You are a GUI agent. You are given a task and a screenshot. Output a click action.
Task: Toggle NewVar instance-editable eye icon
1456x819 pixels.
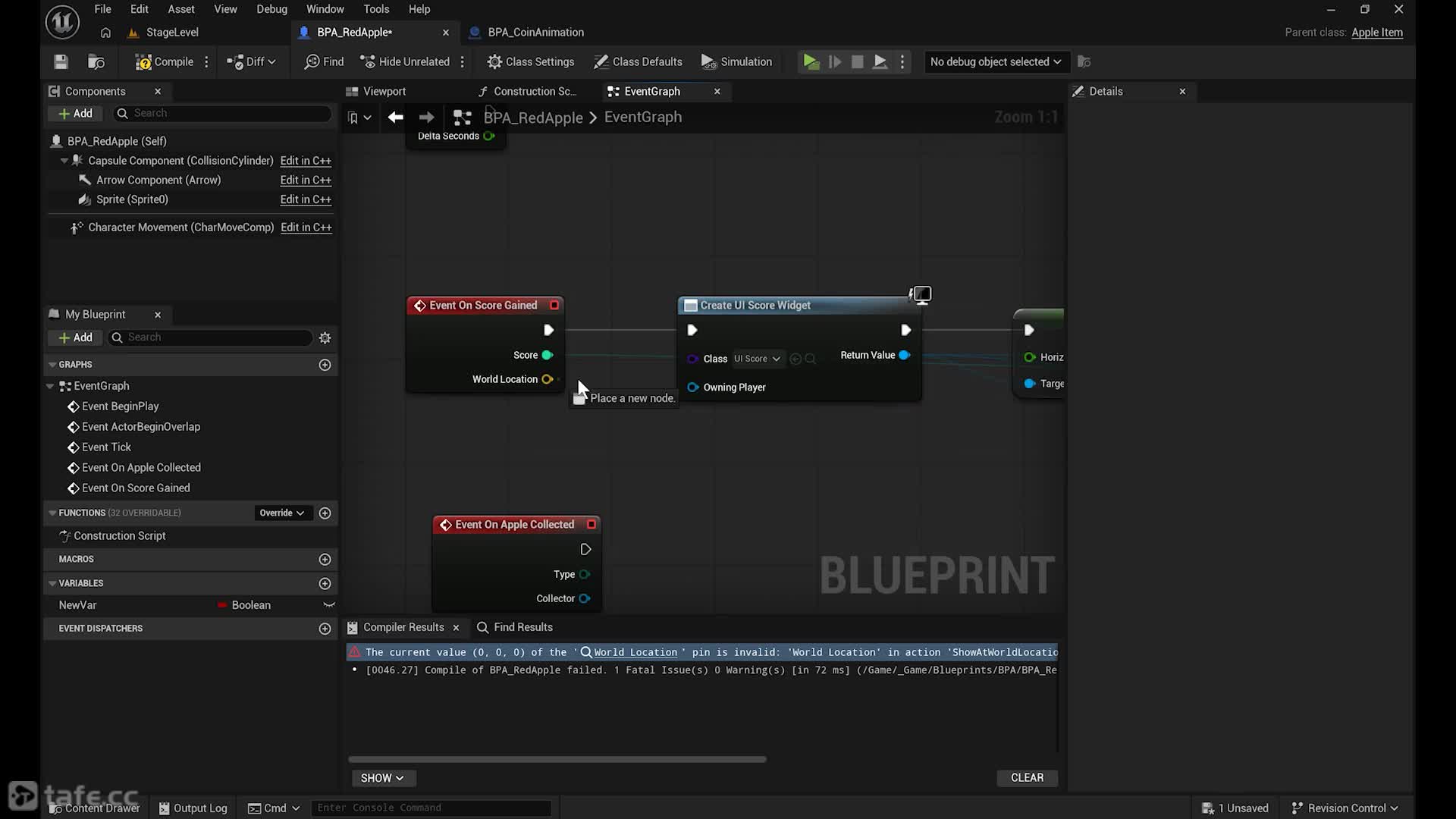coord(329,605)
